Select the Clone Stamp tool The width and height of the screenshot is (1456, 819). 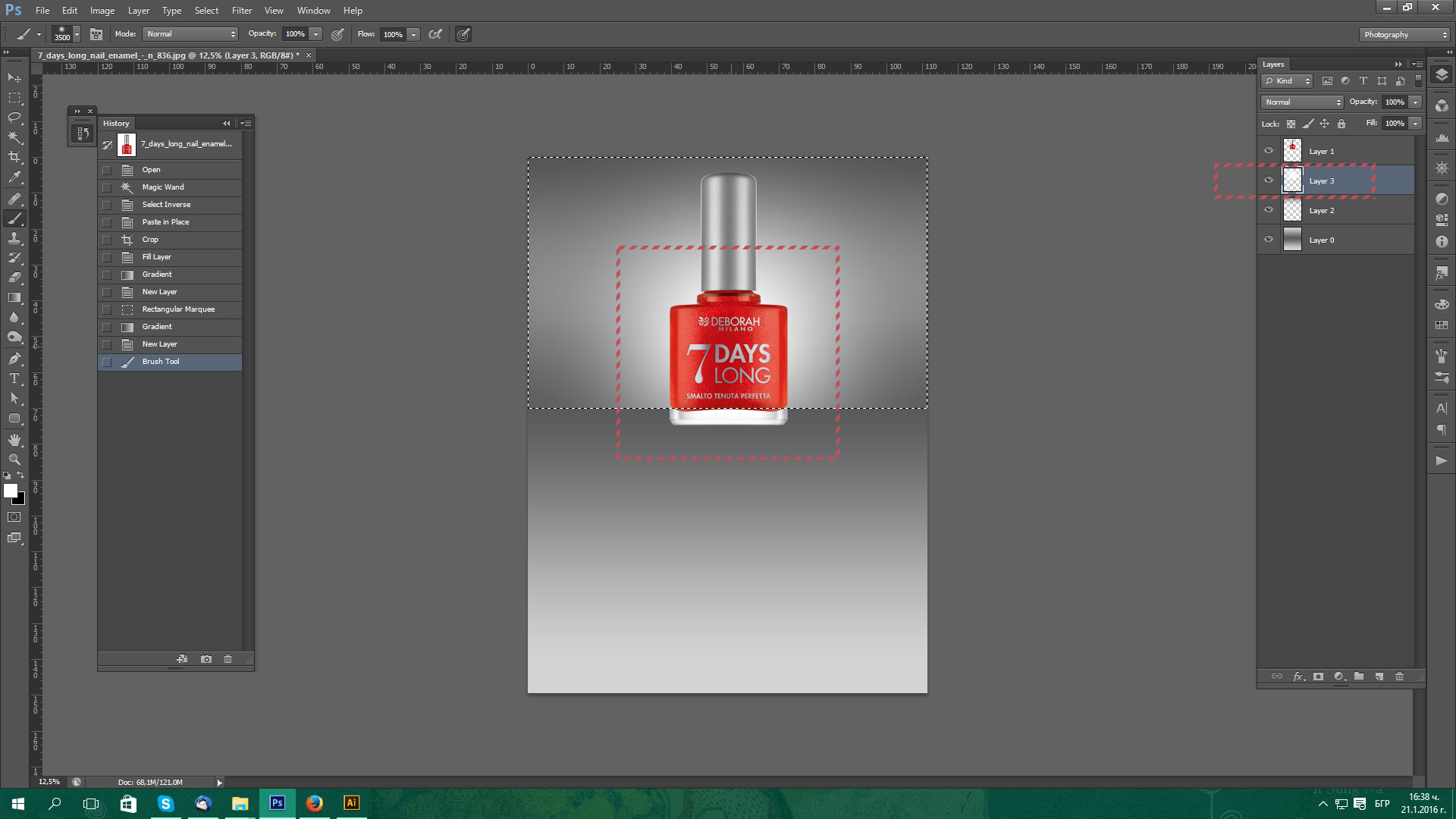[x=14, y=238]
